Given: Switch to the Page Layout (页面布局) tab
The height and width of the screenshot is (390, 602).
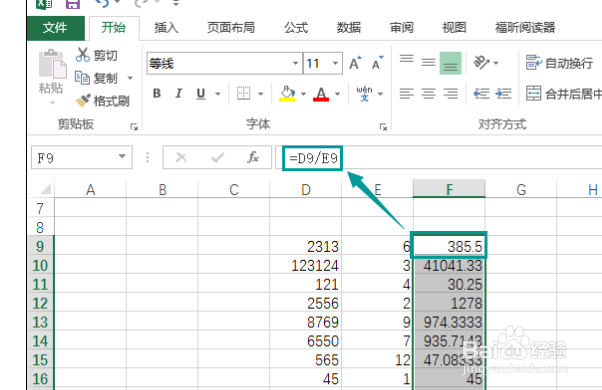Looking at the screenshot, I should pos(231,28).
